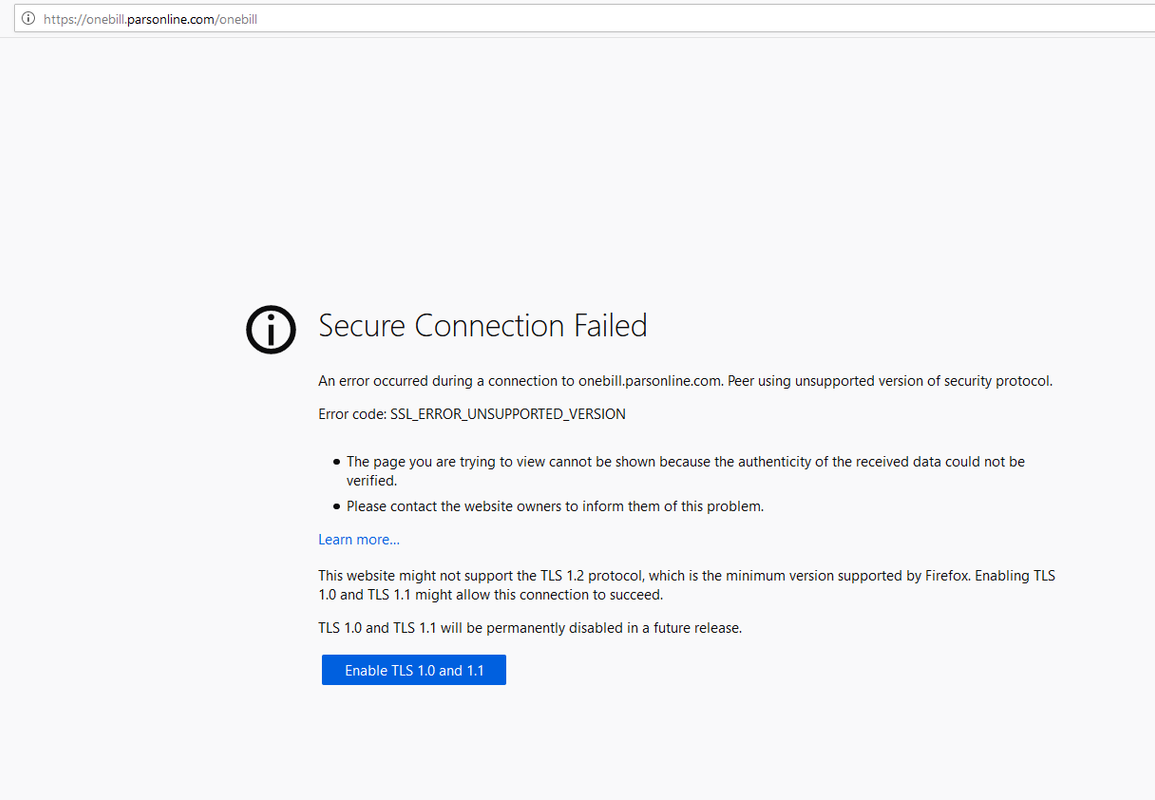Image resolution: width=1155 pixels, height=800 pixels.
Task: Click the first bullet point marker
Action: [337, 462]
